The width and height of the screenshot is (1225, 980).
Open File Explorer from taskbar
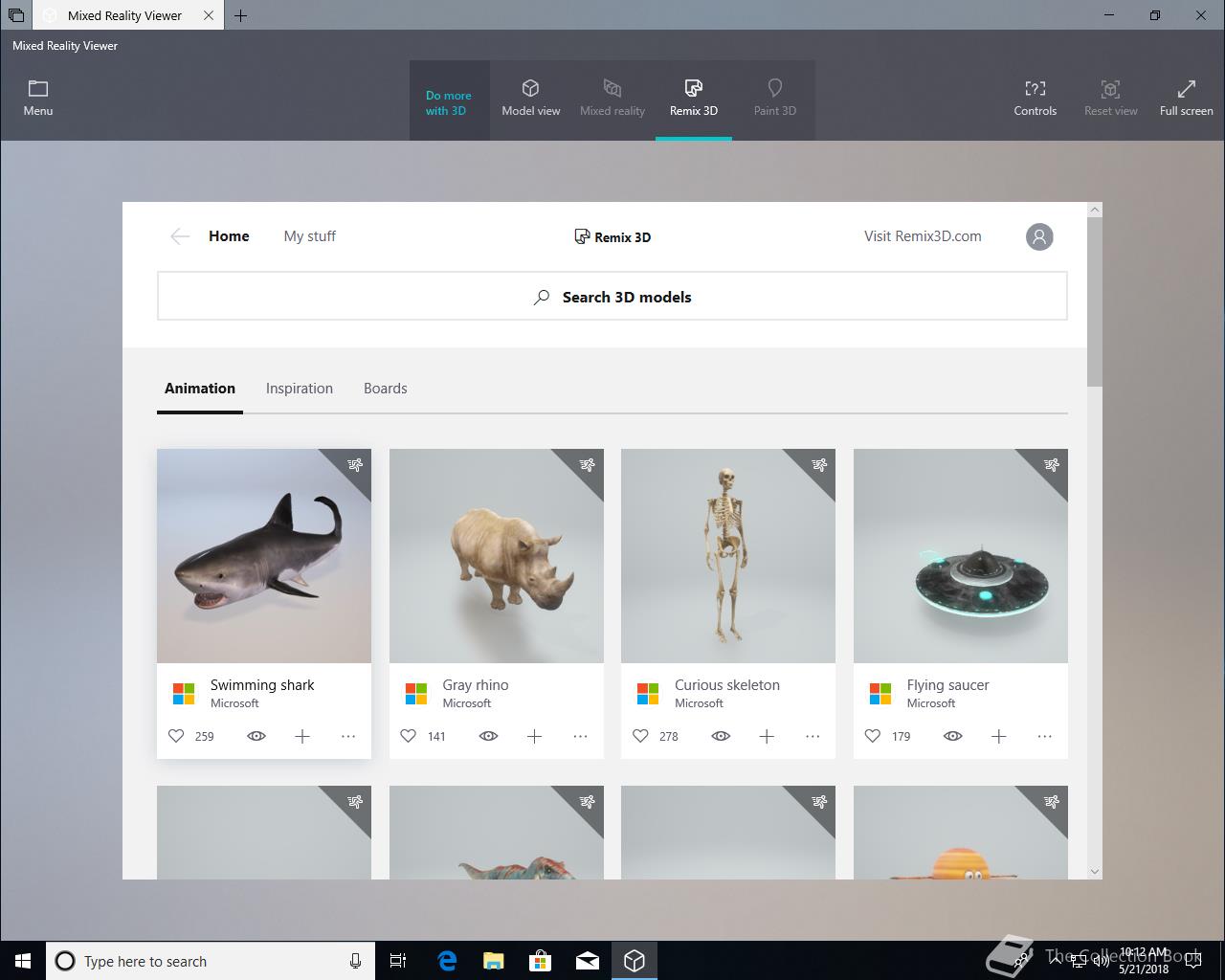pos(494,961)
